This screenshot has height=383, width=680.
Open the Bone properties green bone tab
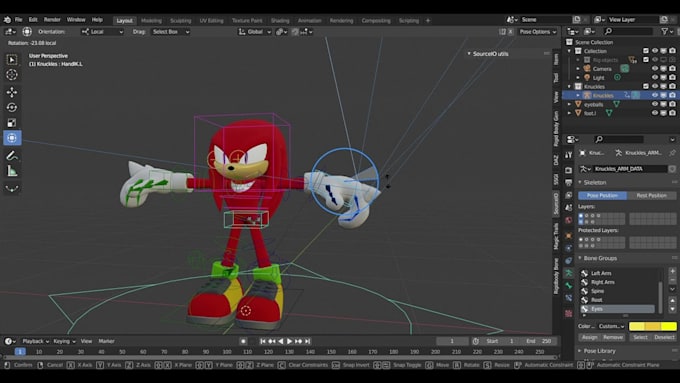569,285
